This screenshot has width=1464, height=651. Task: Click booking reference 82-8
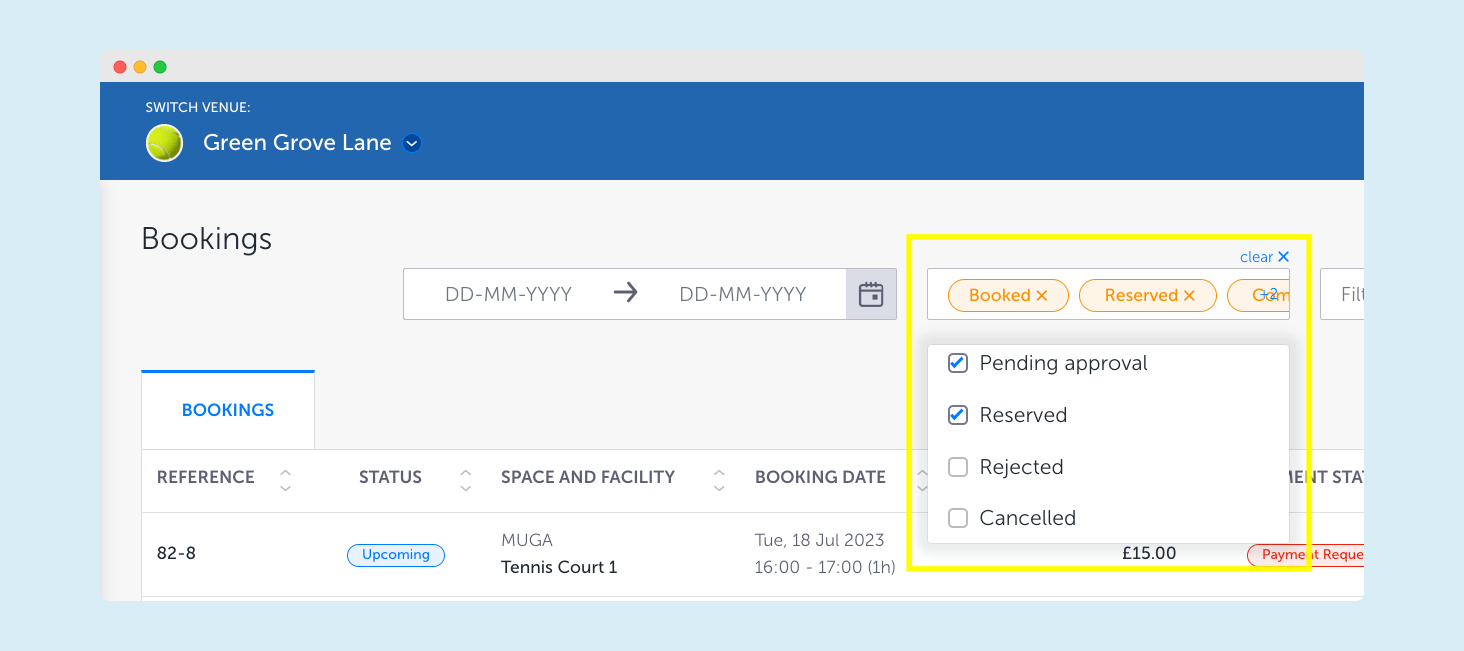pos(176,553)
